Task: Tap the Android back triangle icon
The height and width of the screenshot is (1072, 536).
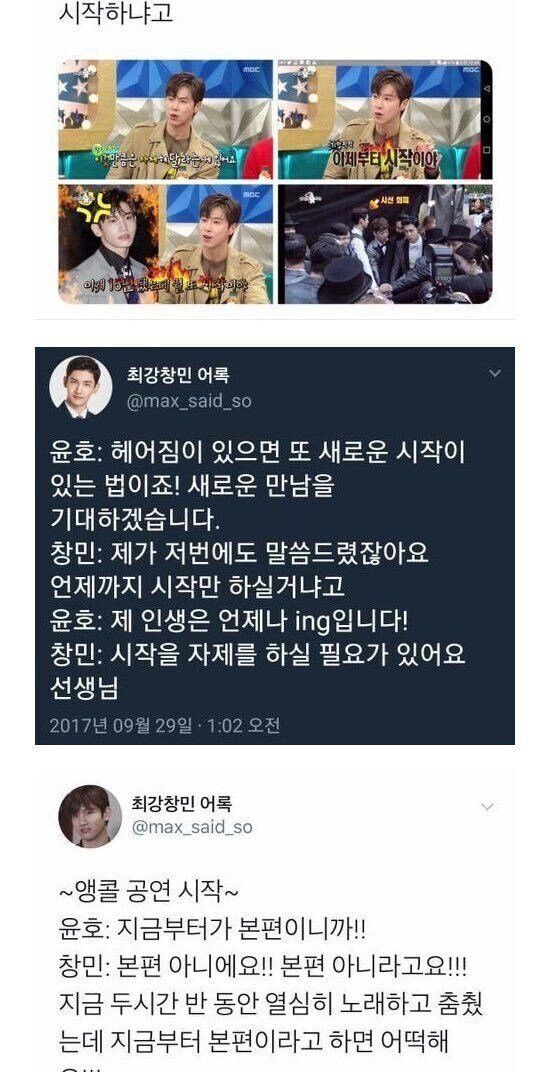Action: [x=486, y=90]
